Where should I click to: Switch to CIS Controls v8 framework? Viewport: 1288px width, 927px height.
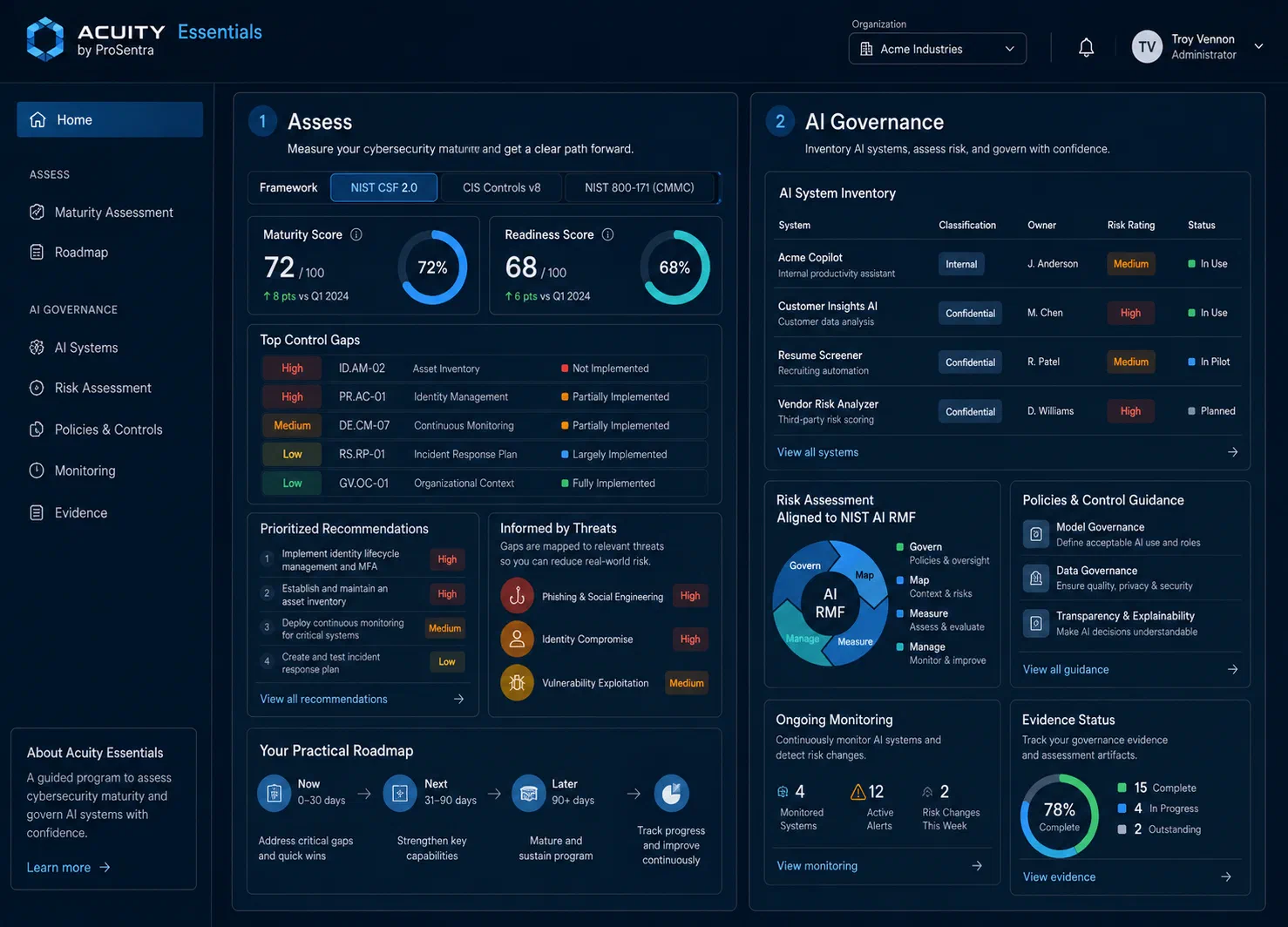click(502, 187)
